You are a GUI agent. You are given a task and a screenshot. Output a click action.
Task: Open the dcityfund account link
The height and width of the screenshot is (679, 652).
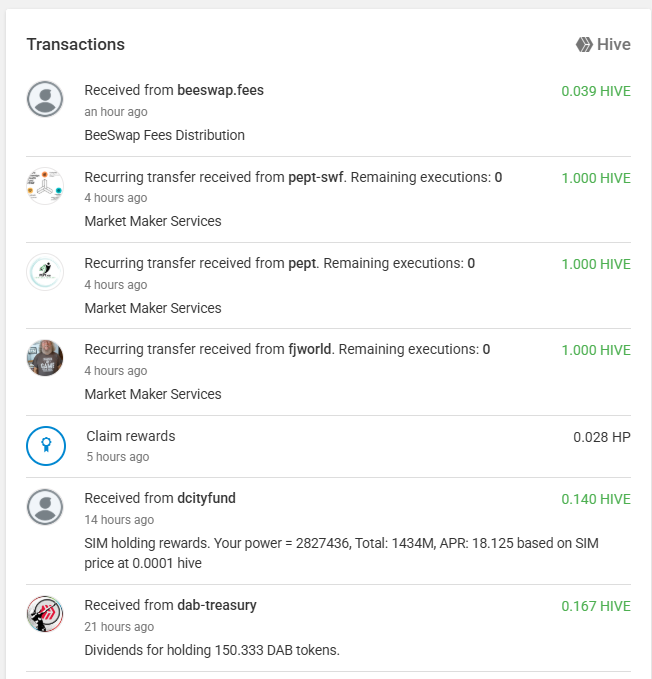point(207,498)
